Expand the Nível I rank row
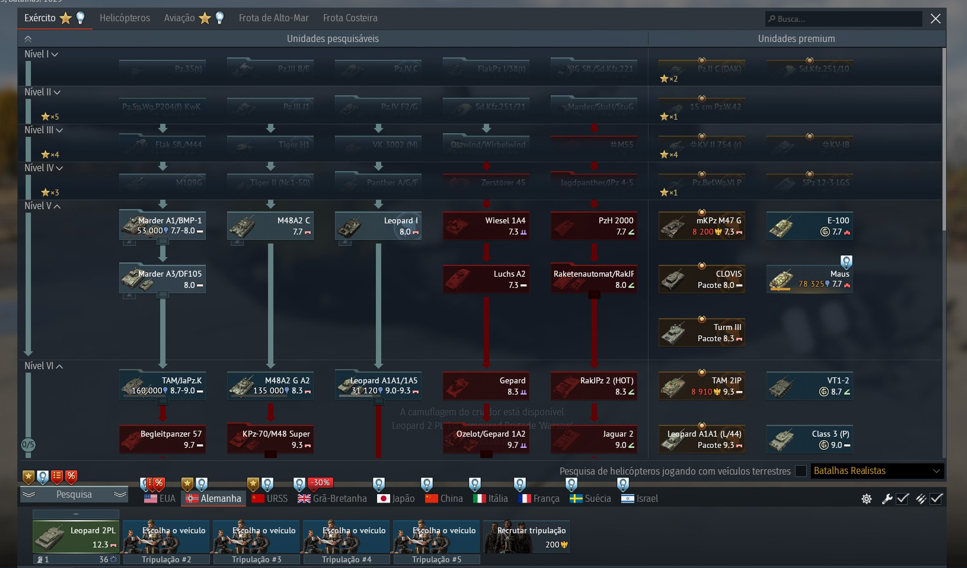The width and height of the screenshot is (967, 568). [41, 54]
